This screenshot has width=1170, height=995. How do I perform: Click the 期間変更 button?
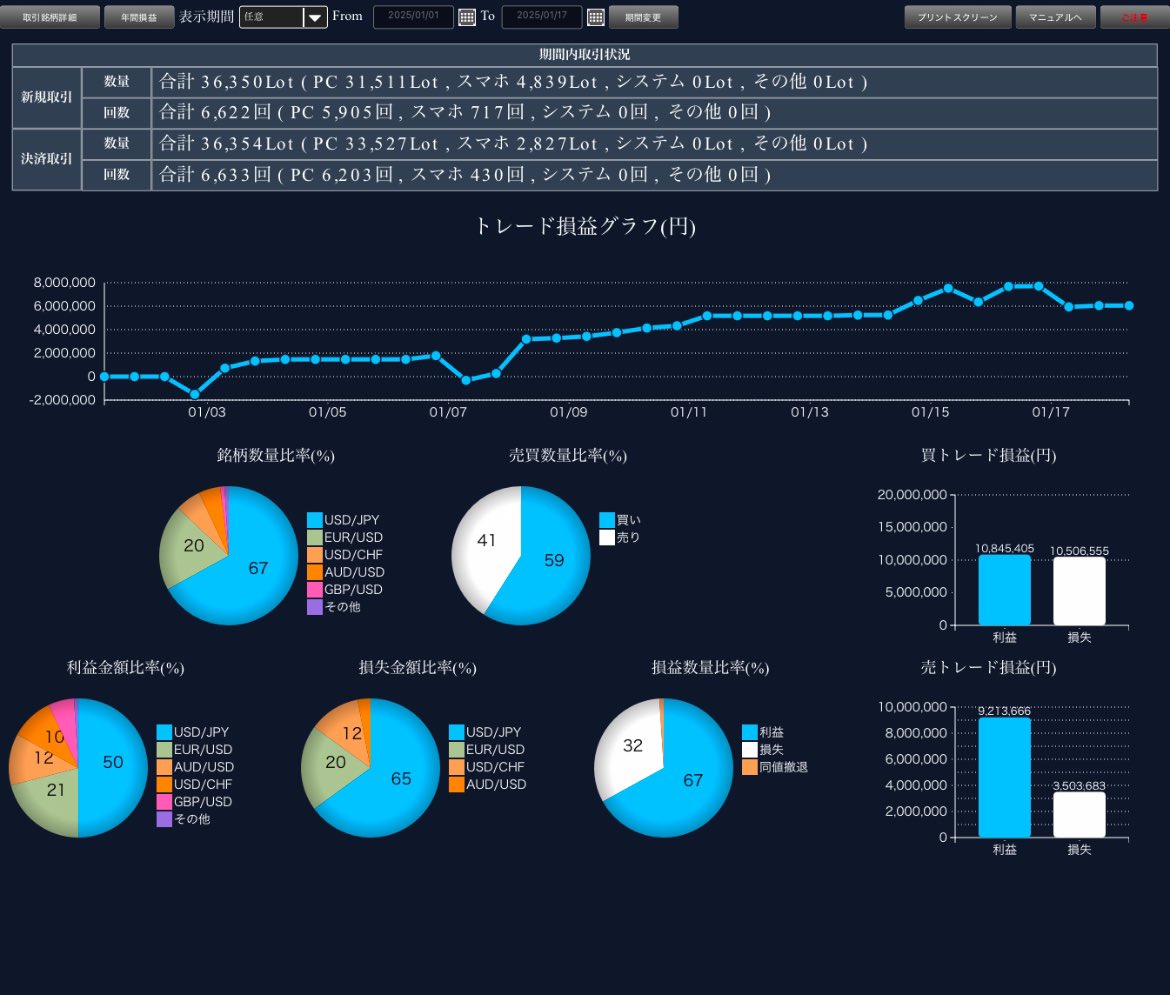point(643,17)
